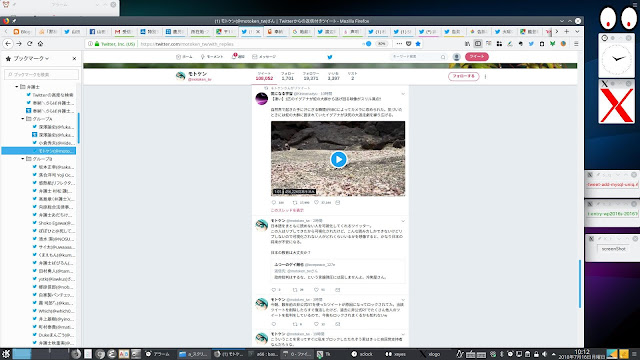Close the bookmarks sidebar
Viewport: 640px width, 360px height.
(74, 58)
